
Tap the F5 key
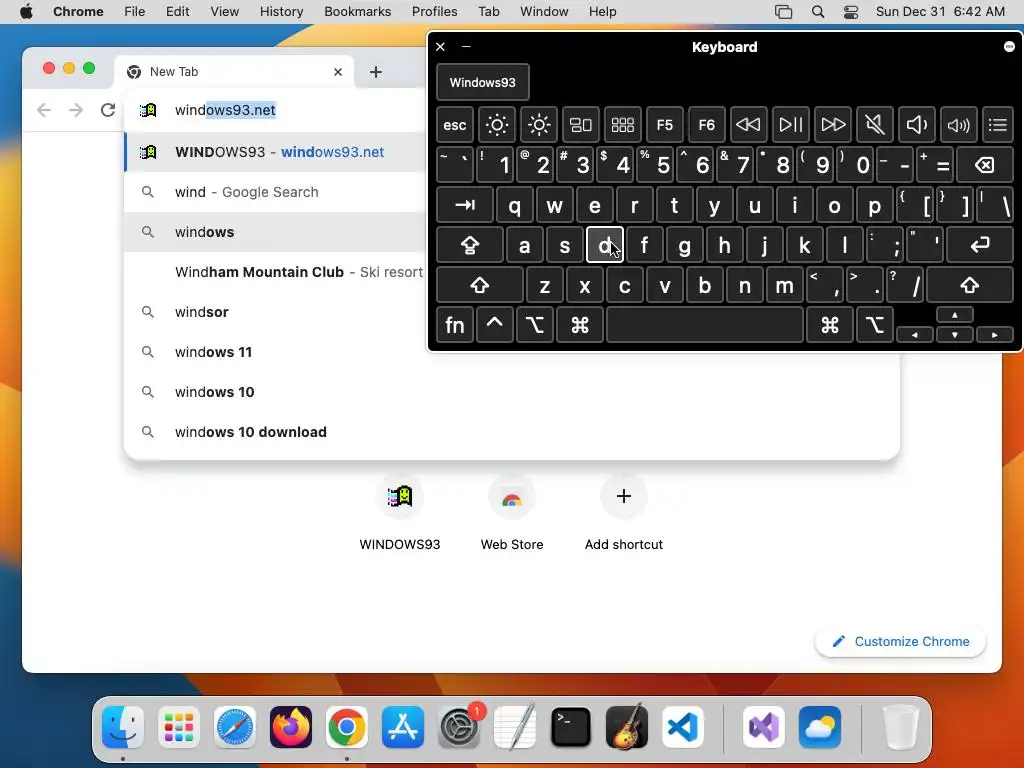(x=664, y=125)
